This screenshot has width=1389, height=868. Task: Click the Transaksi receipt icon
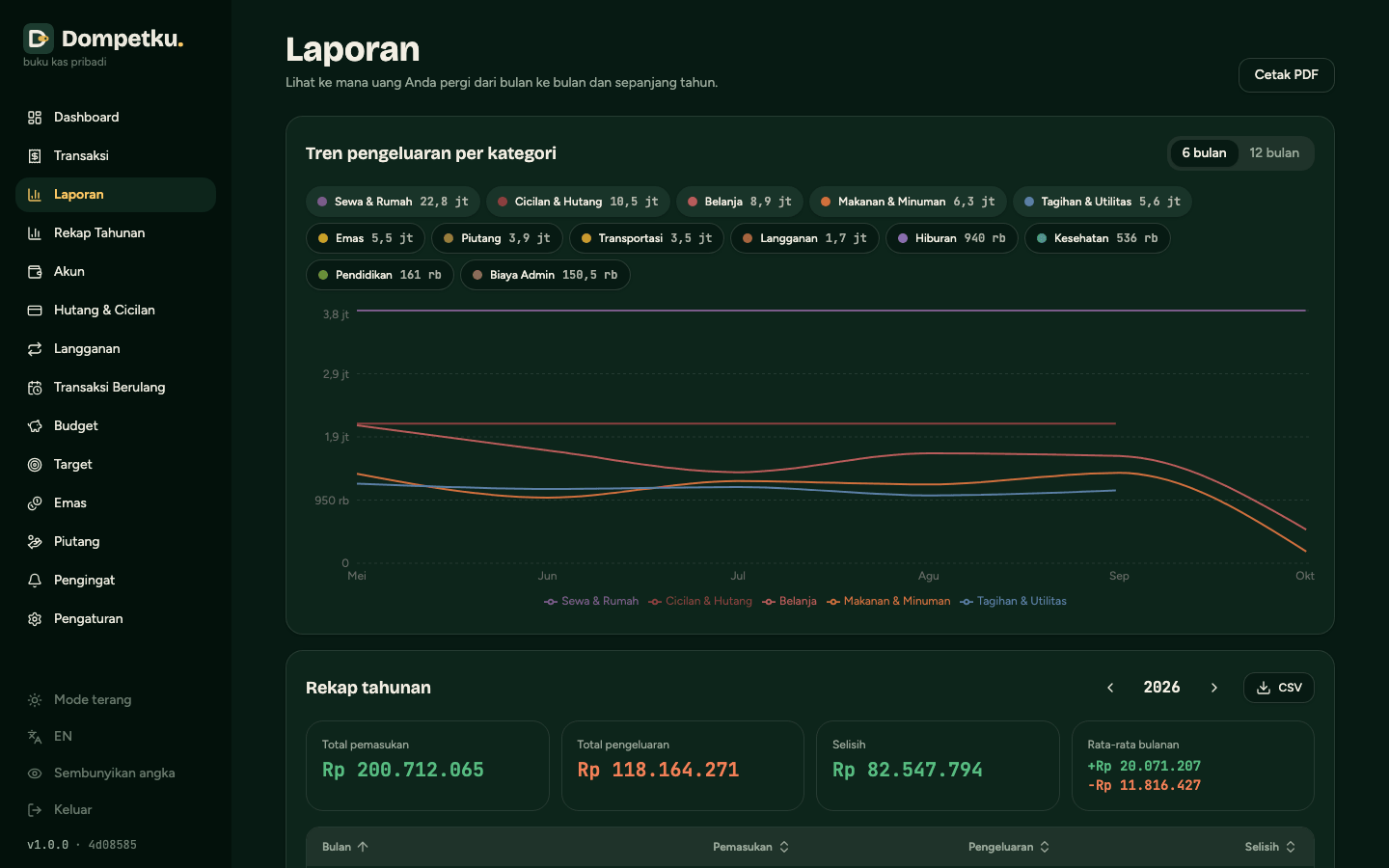point(35,156)
